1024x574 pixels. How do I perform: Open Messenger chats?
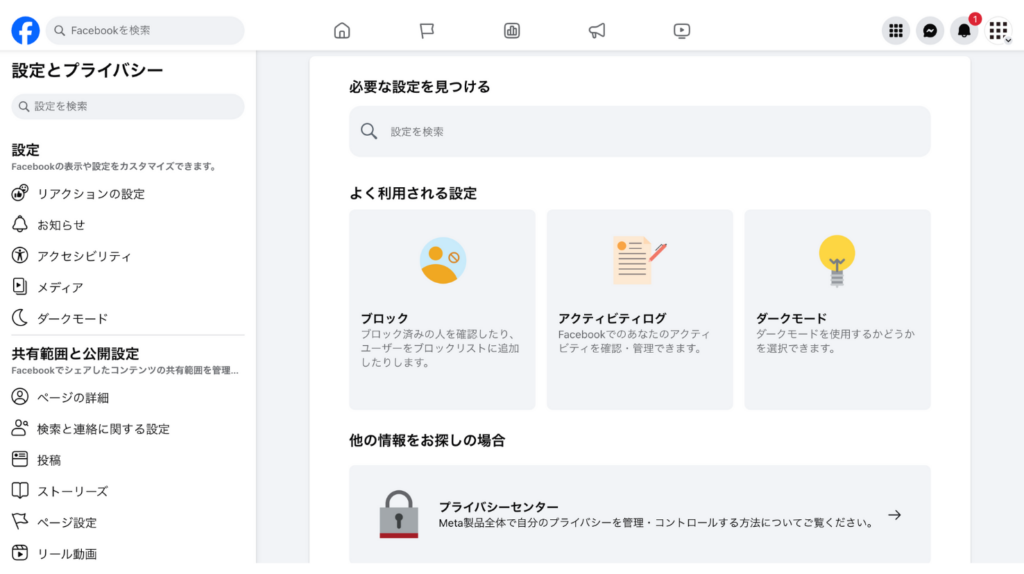(929, 31)
